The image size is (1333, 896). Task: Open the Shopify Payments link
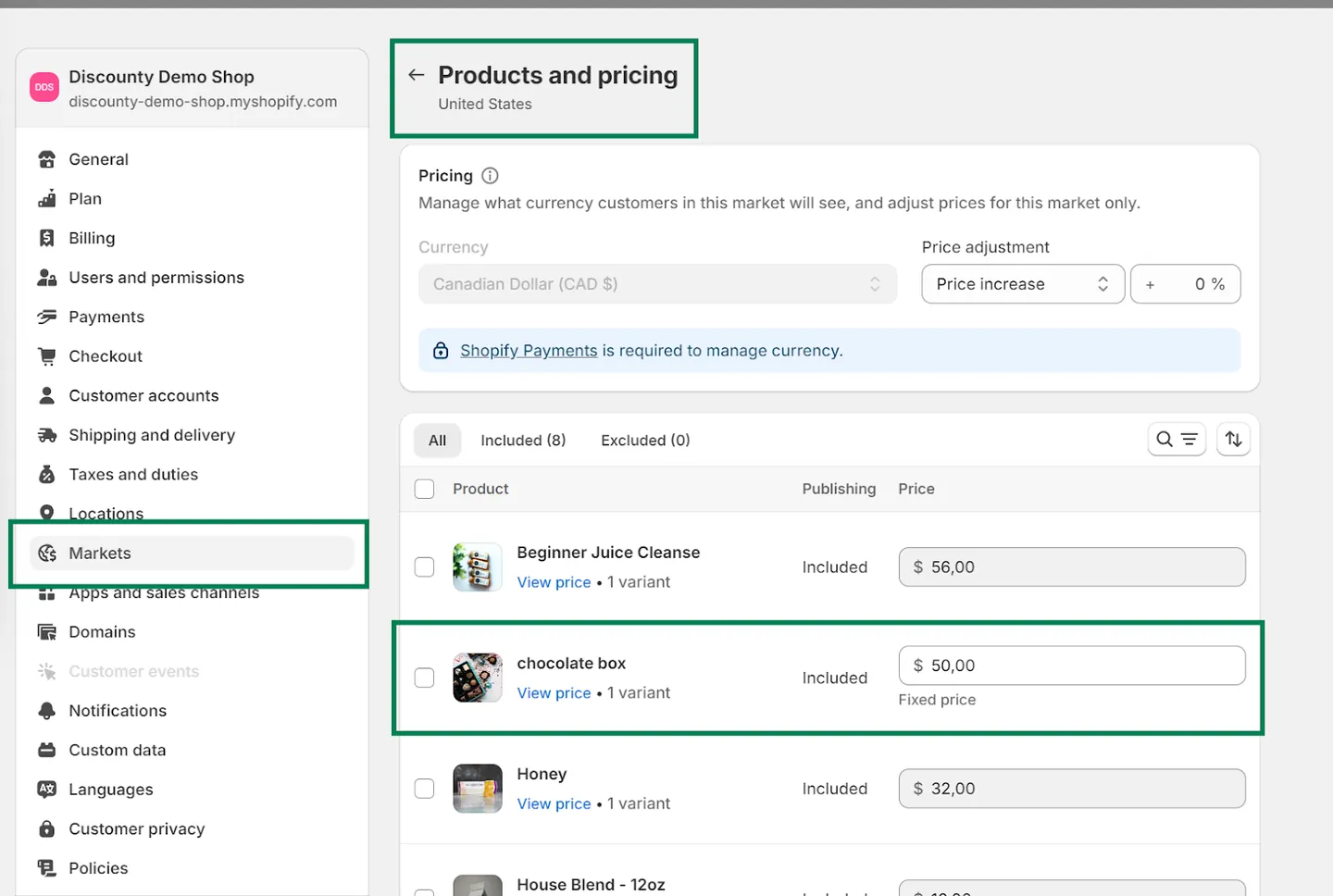pos(529,351)
